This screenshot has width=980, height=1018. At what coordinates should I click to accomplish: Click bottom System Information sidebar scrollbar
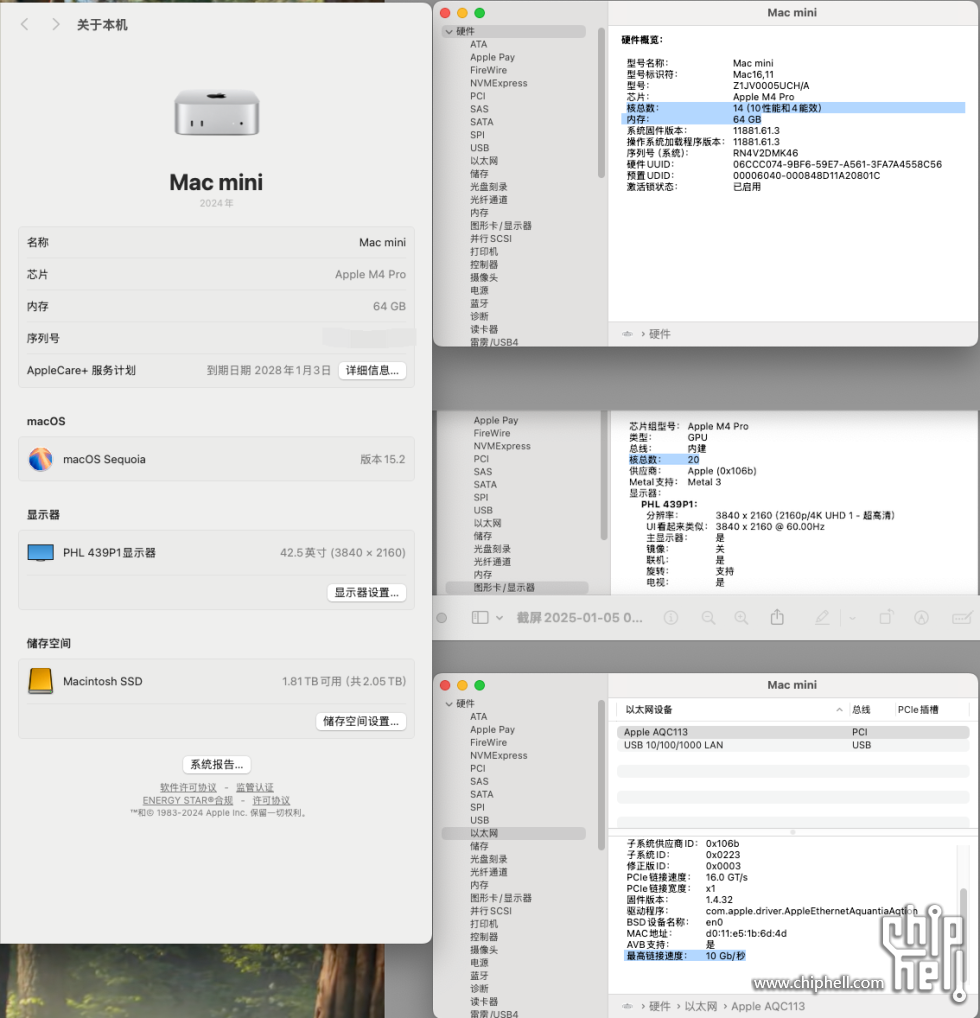[x=601, y=775]
